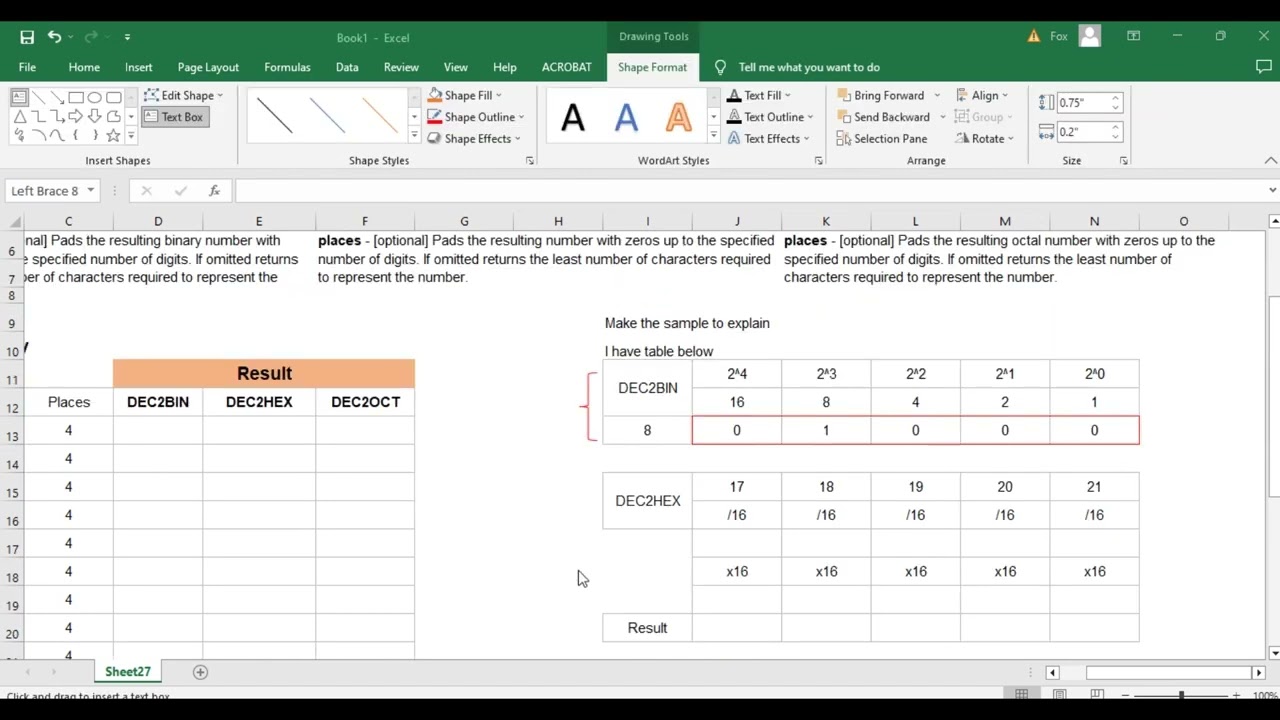Open the File tab

[27, 67]
